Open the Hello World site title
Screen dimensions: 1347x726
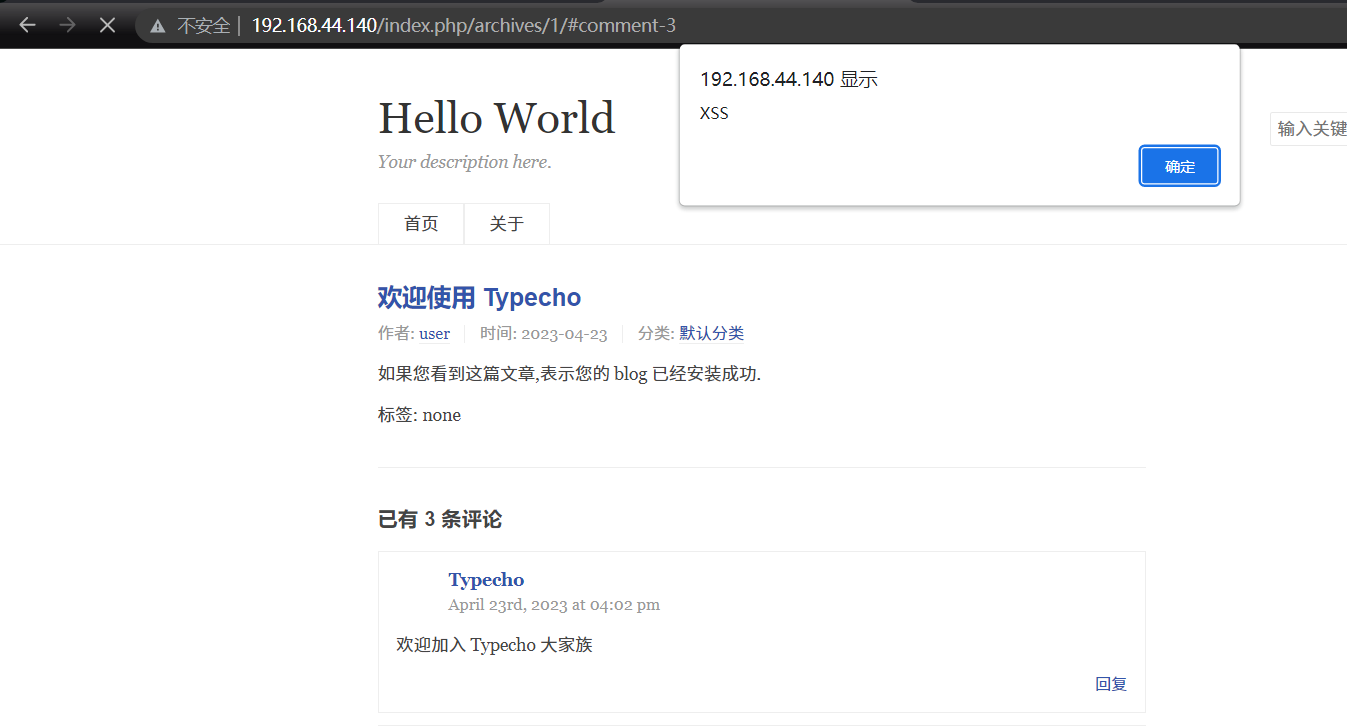(496, 118)
